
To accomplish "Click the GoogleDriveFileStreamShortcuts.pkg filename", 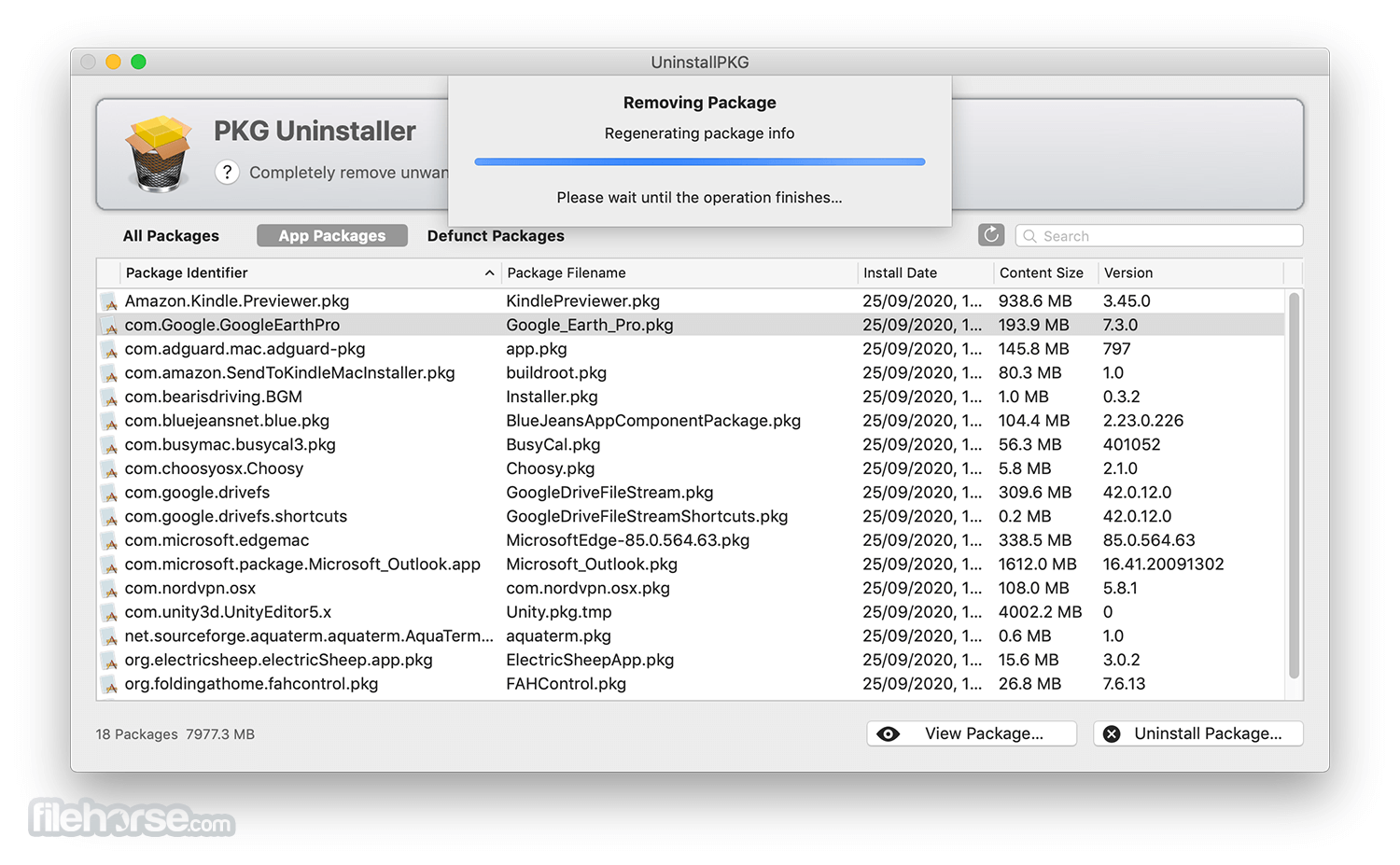I will 647,517.
